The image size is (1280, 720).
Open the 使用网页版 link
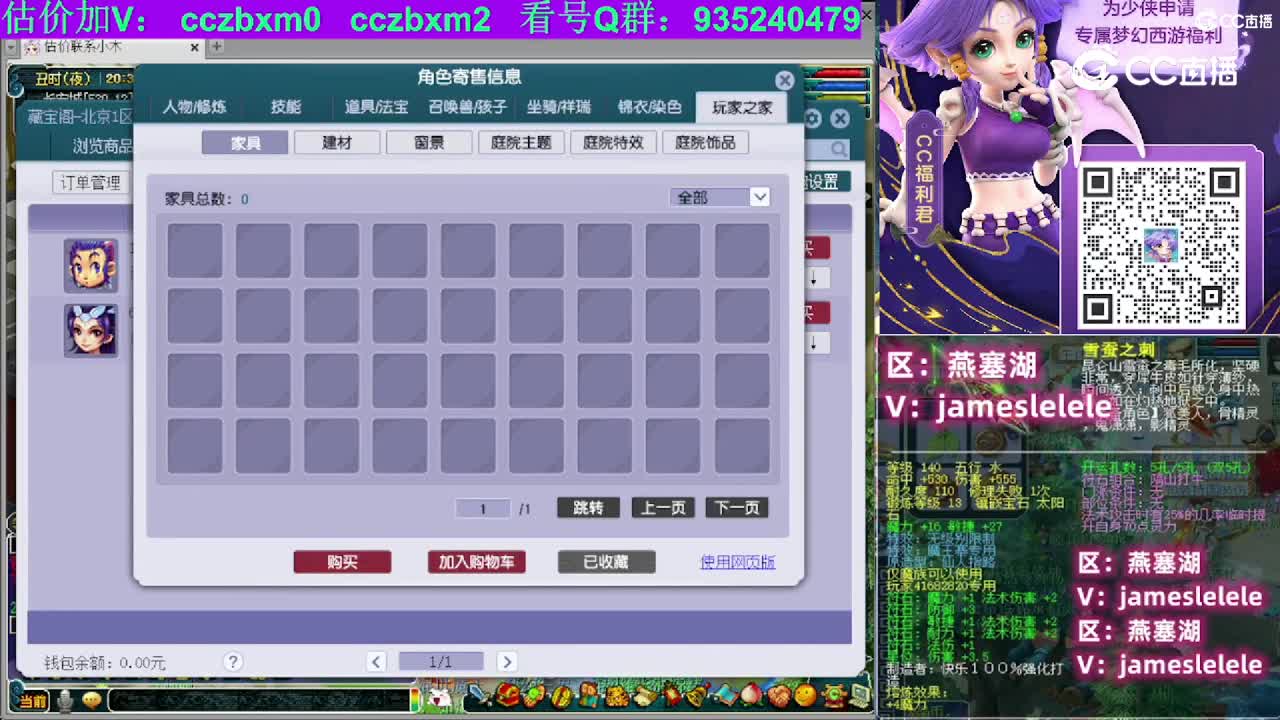[x=738, y=562]
